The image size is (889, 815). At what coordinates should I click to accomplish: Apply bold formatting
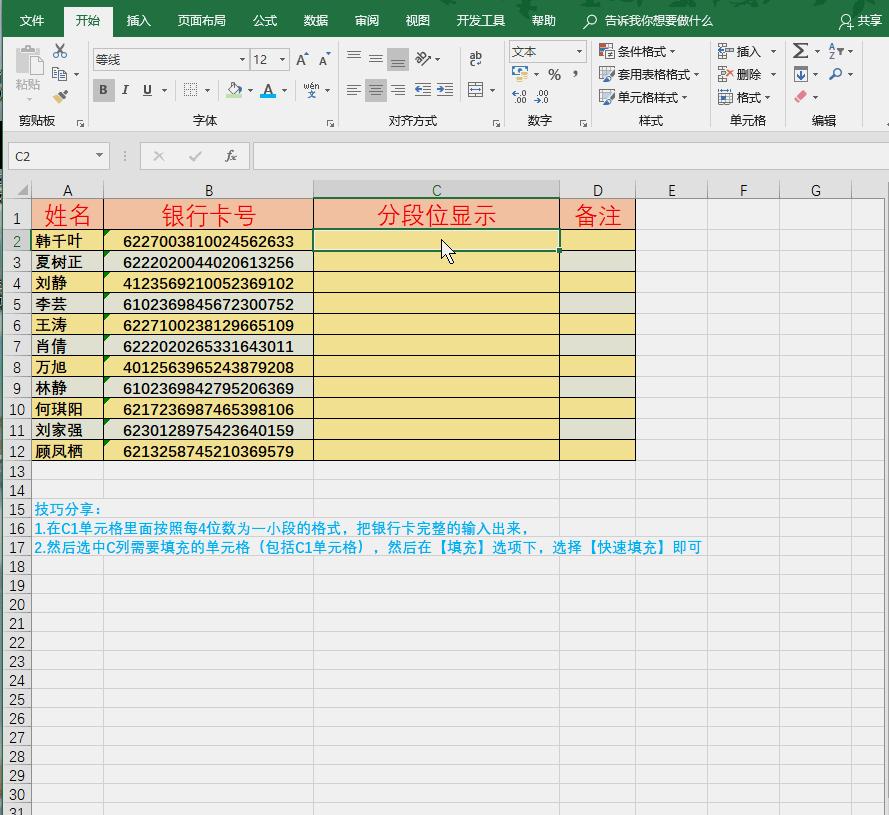103,90
